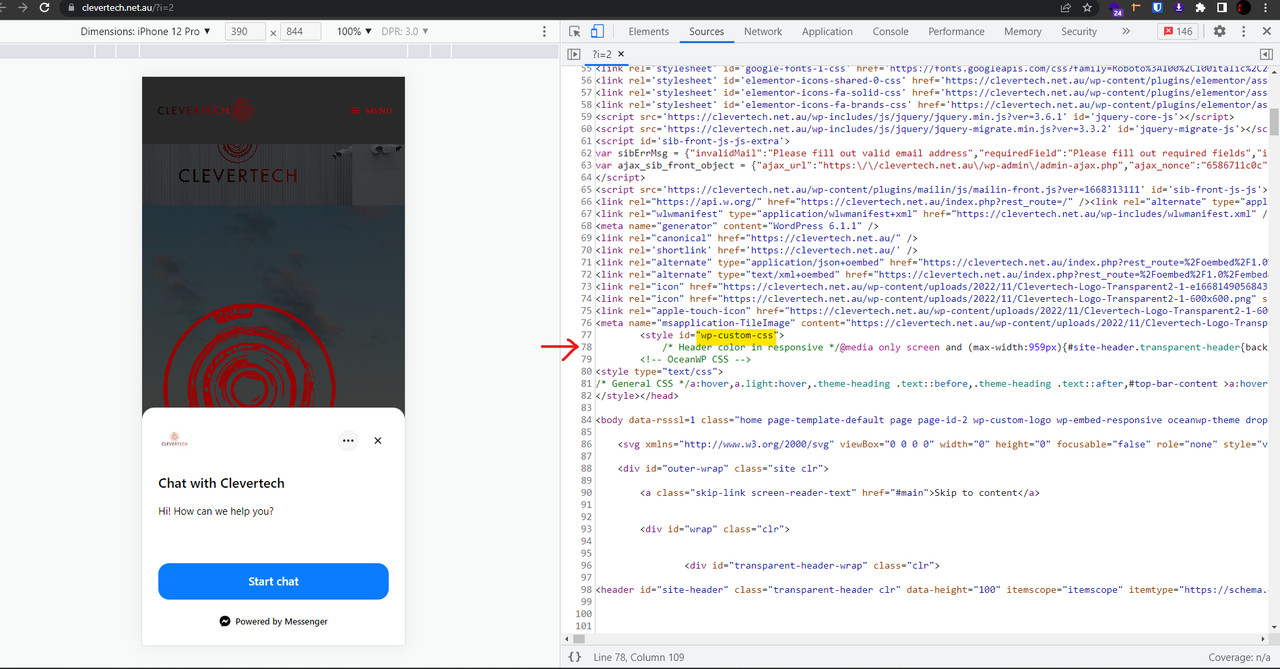Screen dimensions: 1280x669
Task: Open the DPR 3.0 dropdown
Action: [x=405, y=32]
